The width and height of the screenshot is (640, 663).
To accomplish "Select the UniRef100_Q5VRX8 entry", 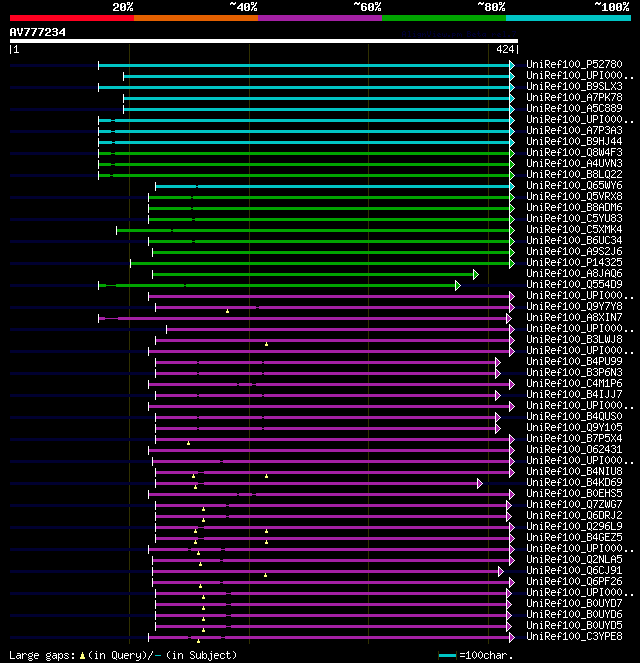I will click(x=574, y=196).
